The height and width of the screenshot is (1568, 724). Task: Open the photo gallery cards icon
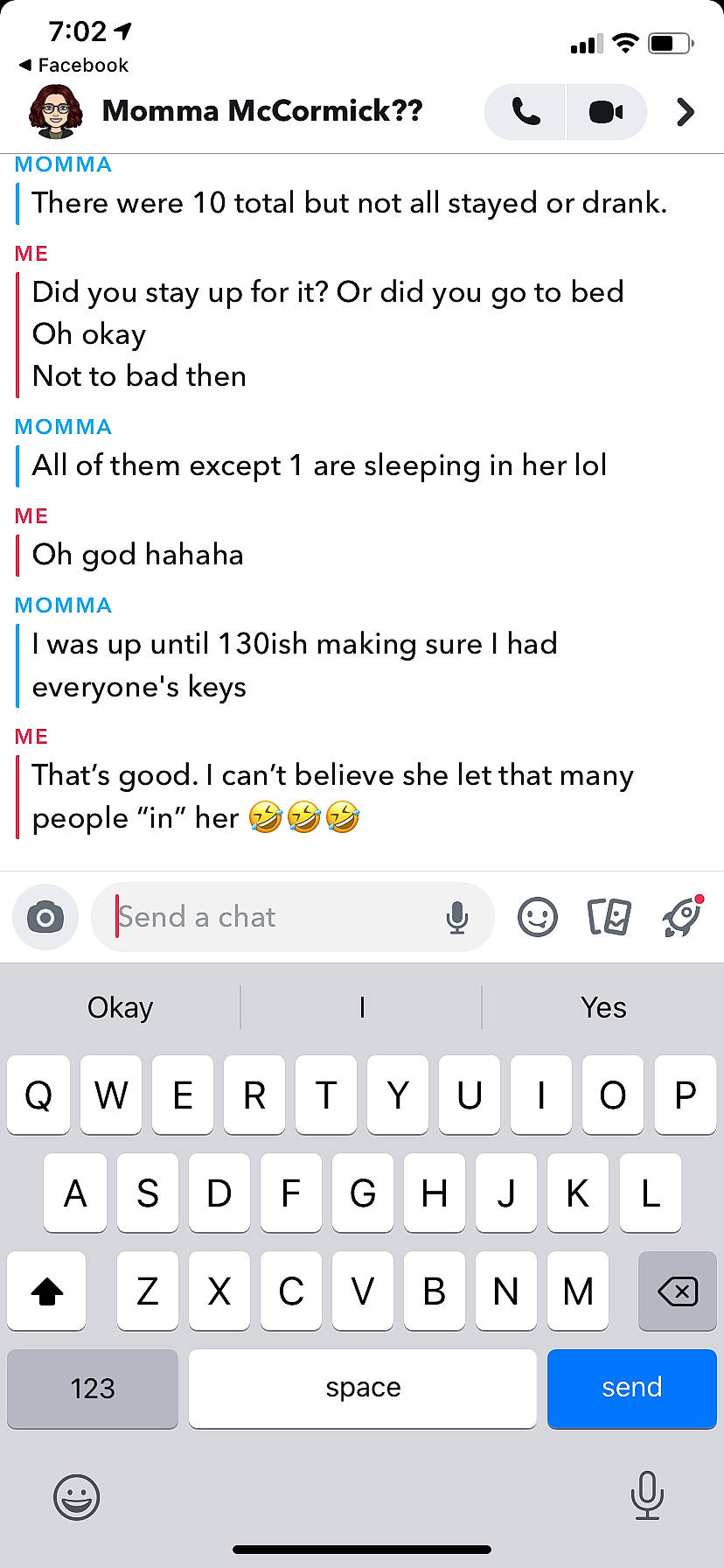[609, 917]
